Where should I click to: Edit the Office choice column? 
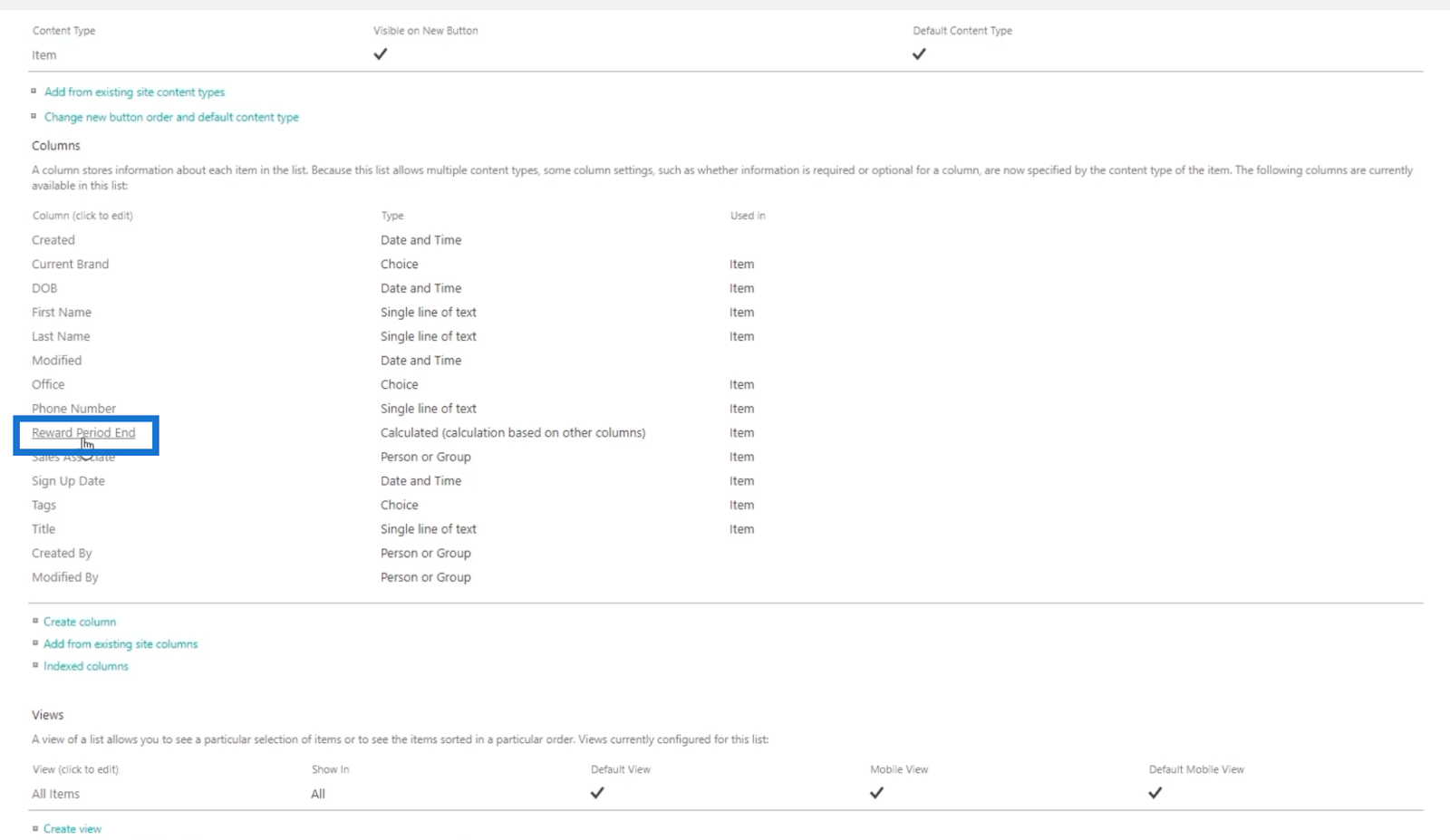tap(48, 385)
